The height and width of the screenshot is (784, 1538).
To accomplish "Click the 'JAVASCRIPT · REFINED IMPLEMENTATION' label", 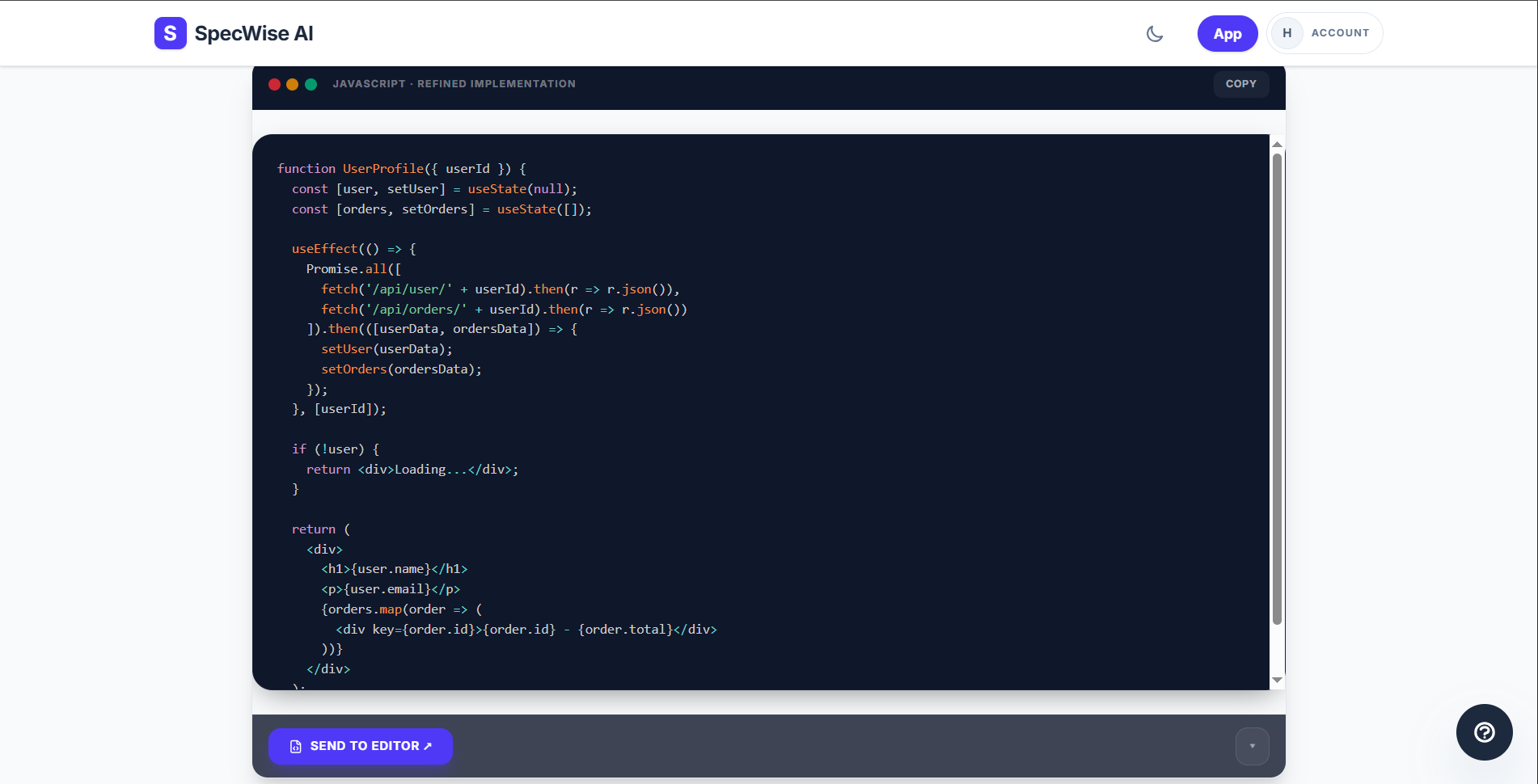I will coord(454,84).
